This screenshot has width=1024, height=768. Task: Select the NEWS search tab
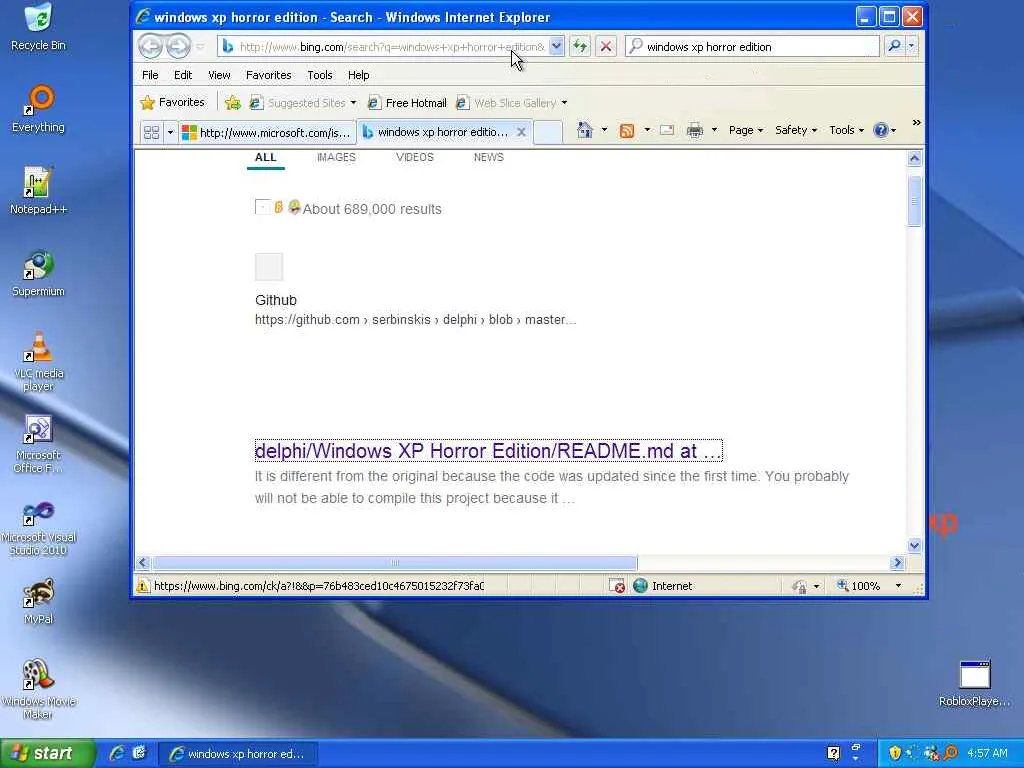tap(488, 157)
